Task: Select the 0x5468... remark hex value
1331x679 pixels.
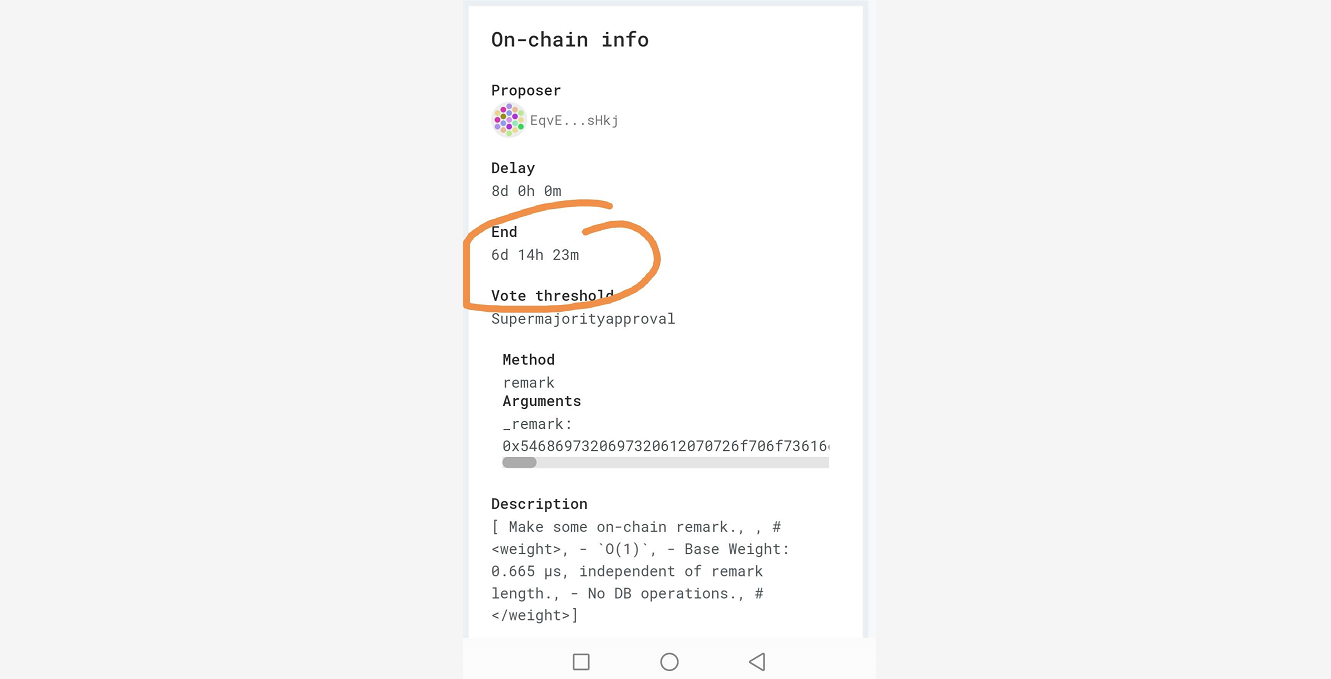Action: pos(665,446)
